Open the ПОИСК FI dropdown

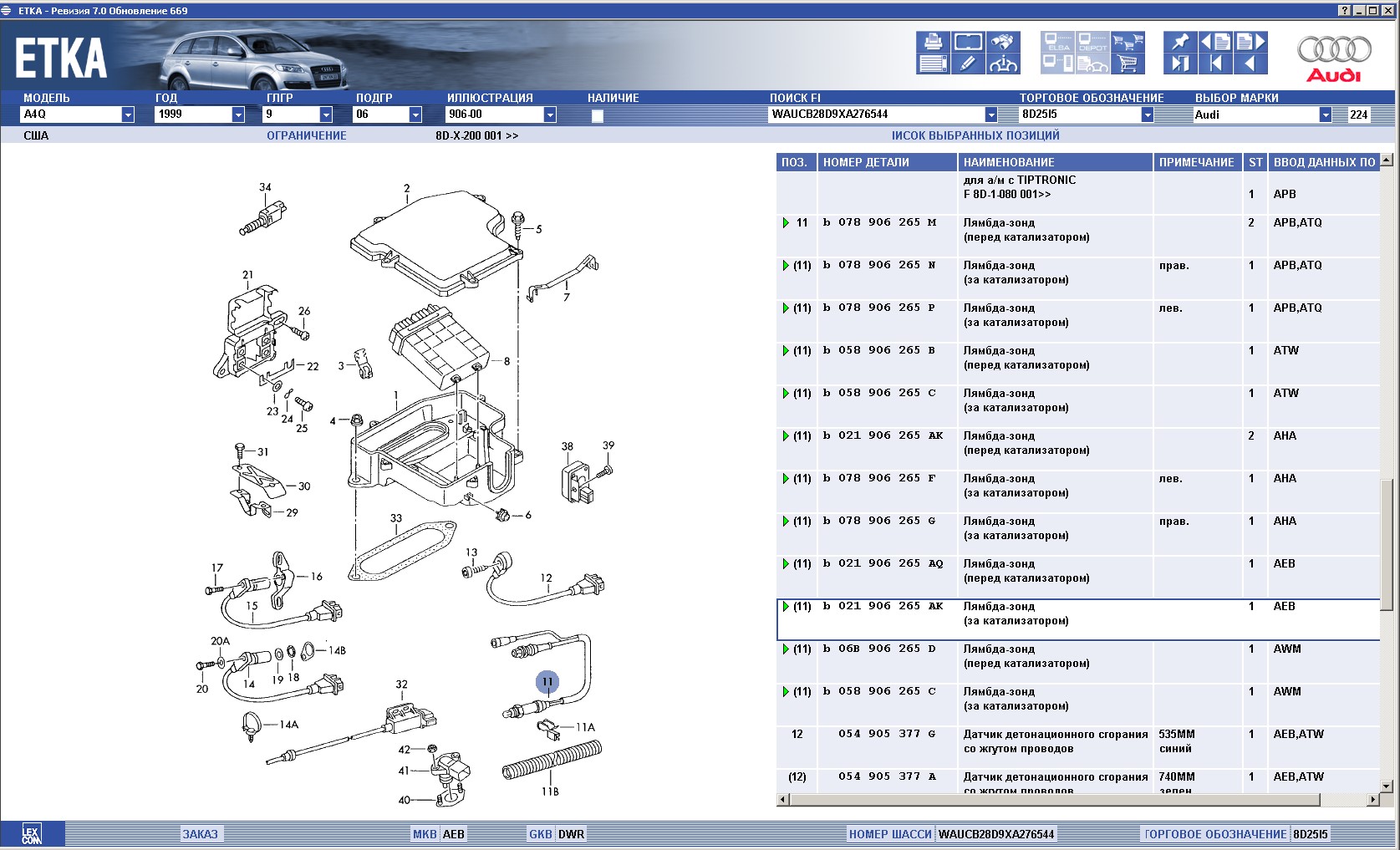pos(991,115)
